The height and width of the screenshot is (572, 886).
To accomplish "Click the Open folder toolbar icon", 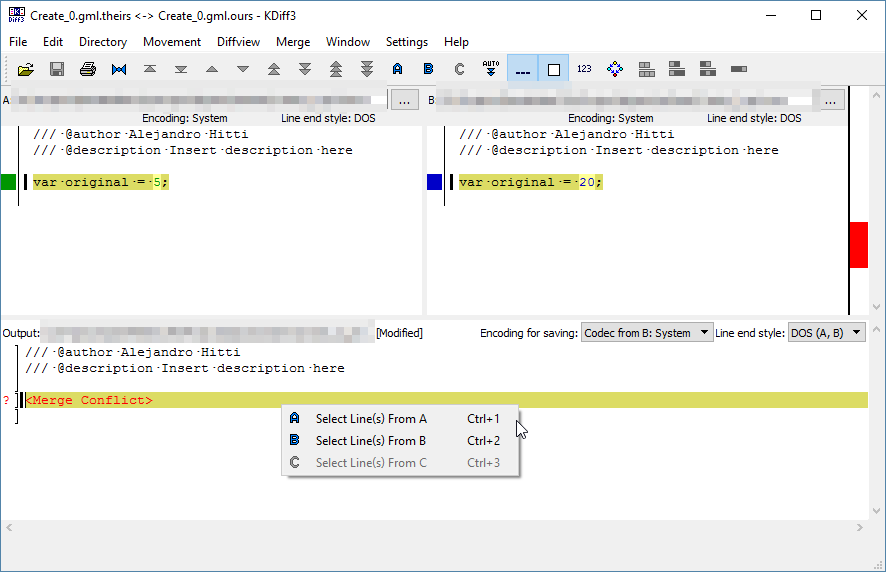I will pyautogui.click(x=26, y=69).
